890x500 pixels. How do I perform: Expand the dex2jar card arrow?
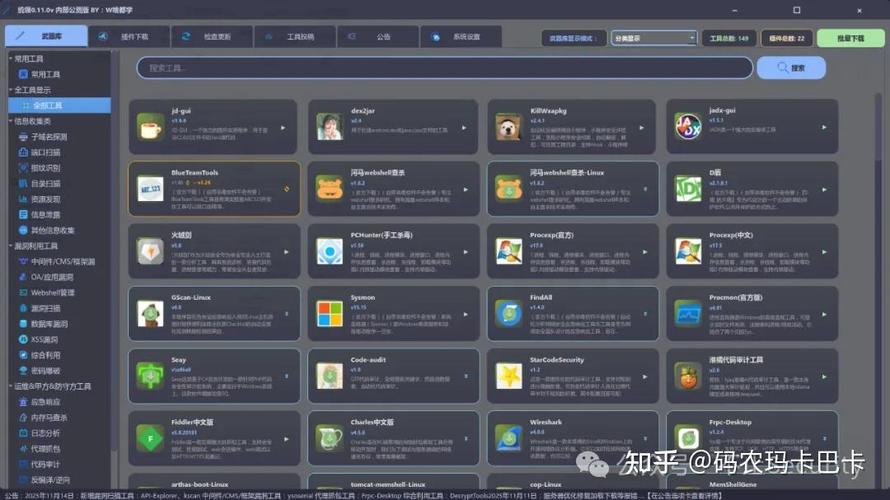click(464, 128)
